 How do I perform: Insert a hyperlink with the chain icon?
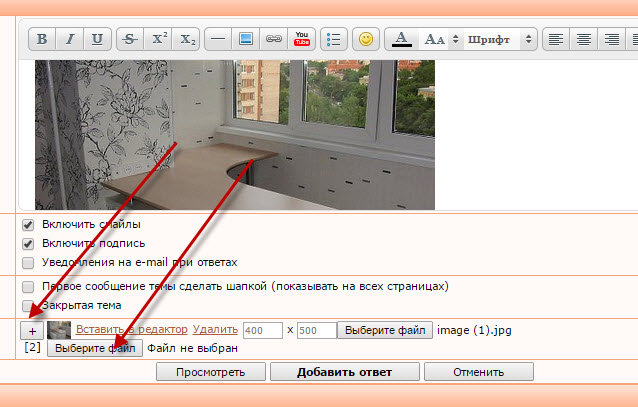point(273,40)
